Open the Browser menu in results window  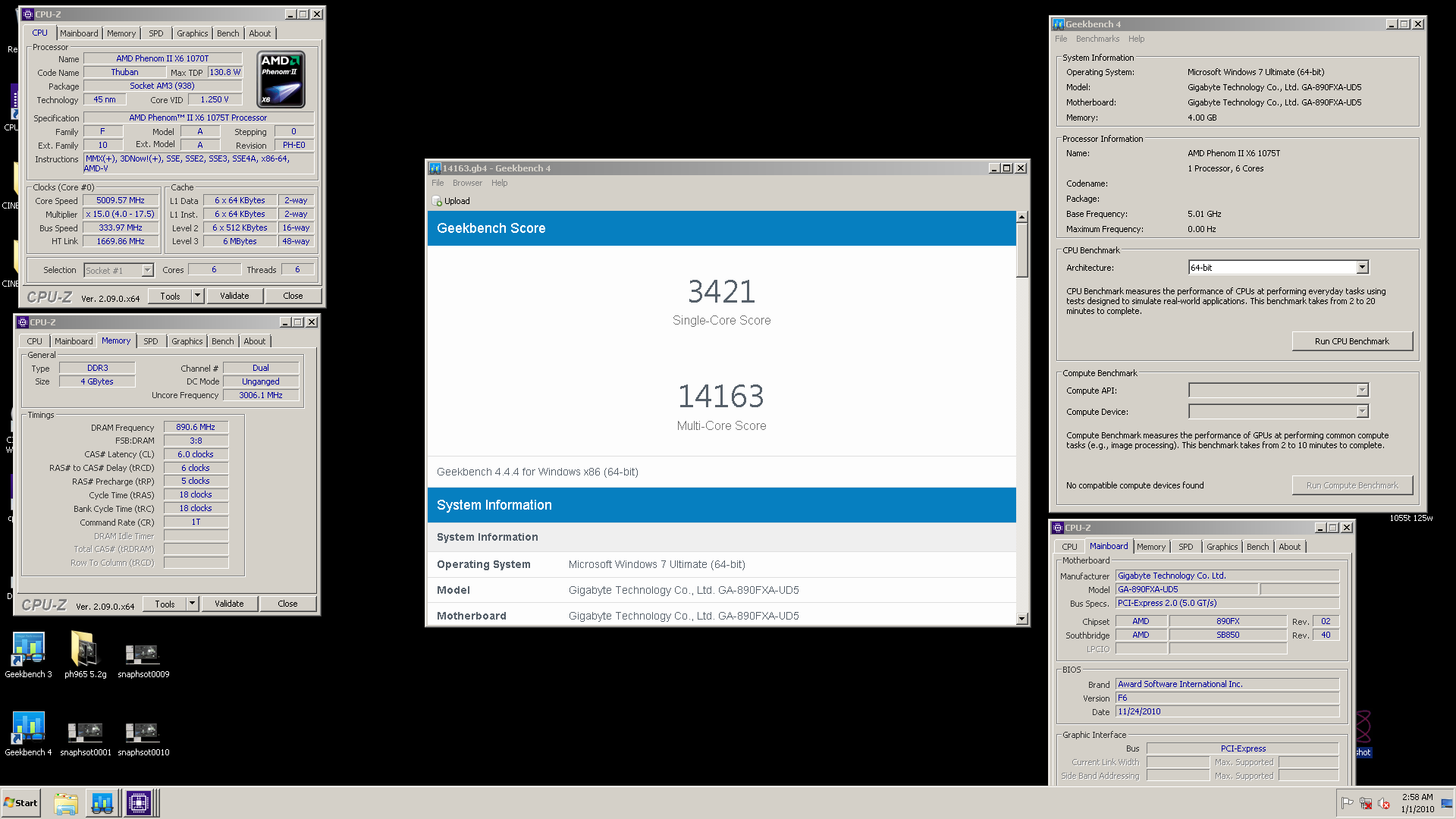coord(467,183)
